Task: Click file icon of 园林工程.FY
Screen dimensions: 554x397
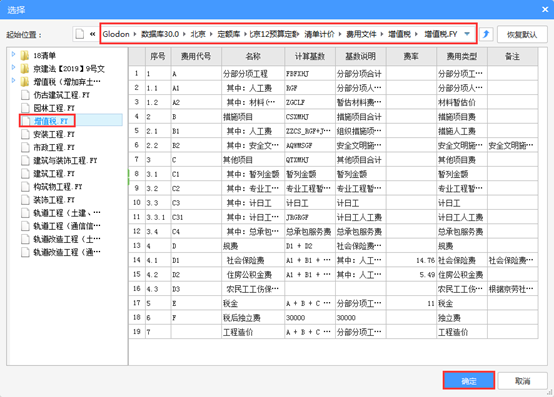Action: 25,108
